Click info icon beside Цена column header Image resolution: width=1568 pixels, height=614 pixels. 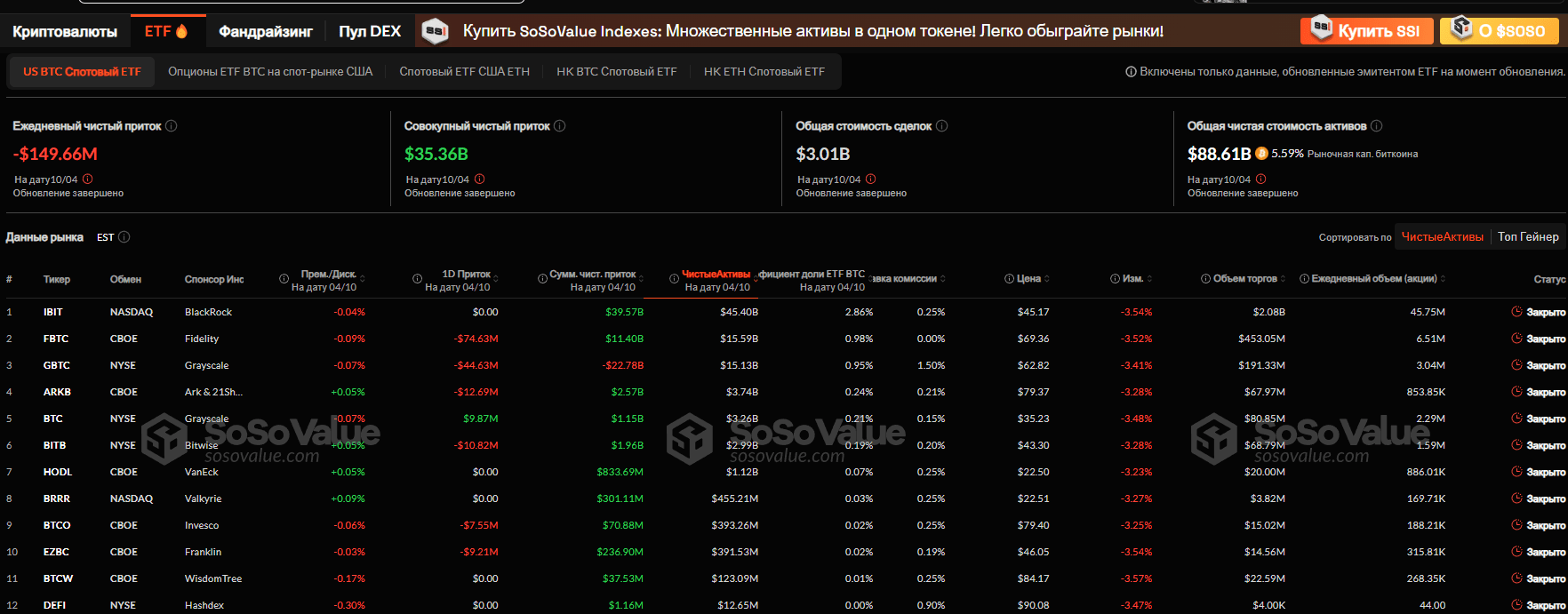pyautogui.click(x=1010, y=279)
